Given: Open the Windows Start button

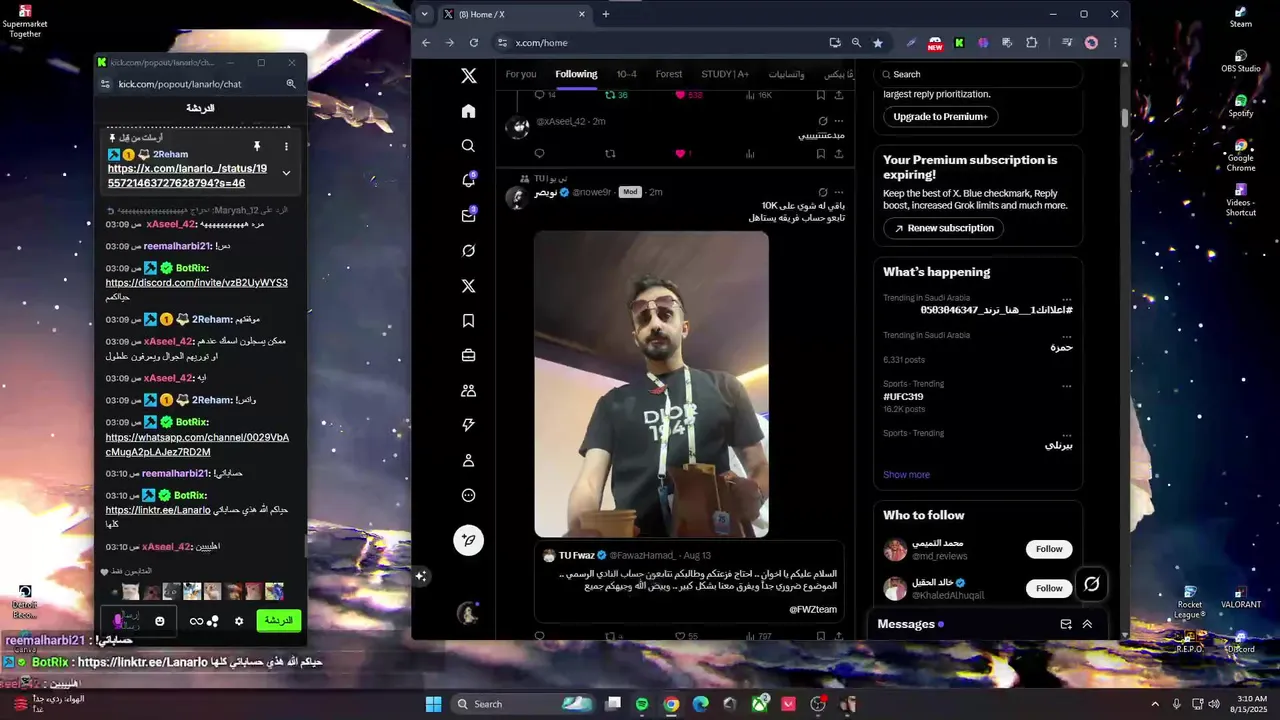Looking at the screenshot, I should point(433,704).
